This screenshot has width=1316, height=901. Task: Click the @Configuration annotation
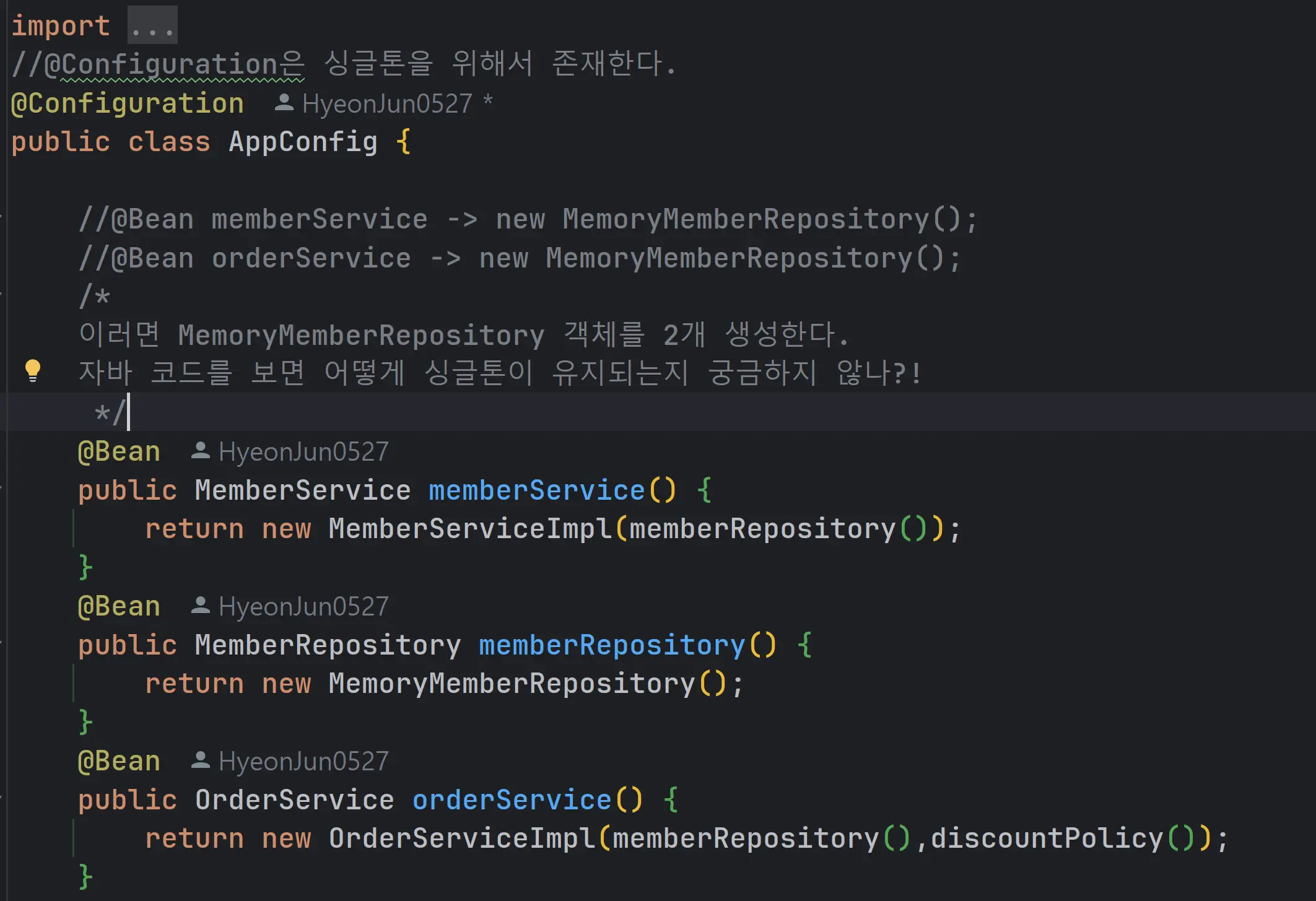pos(128,103)
